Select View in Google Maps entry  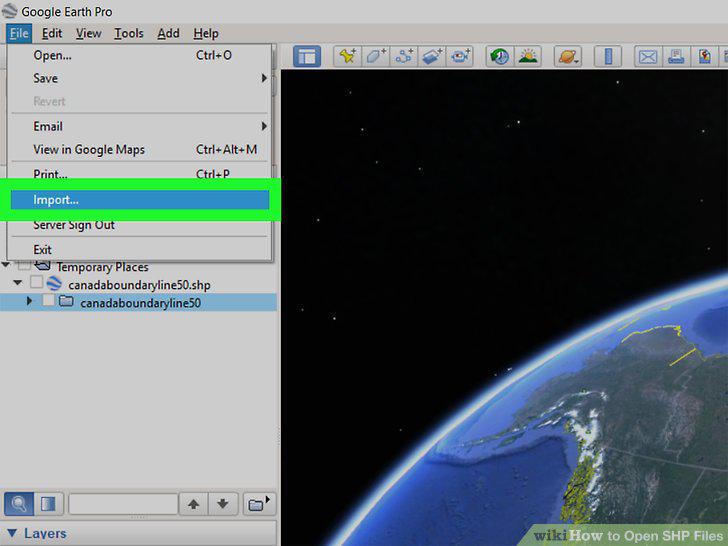[140, 150]
